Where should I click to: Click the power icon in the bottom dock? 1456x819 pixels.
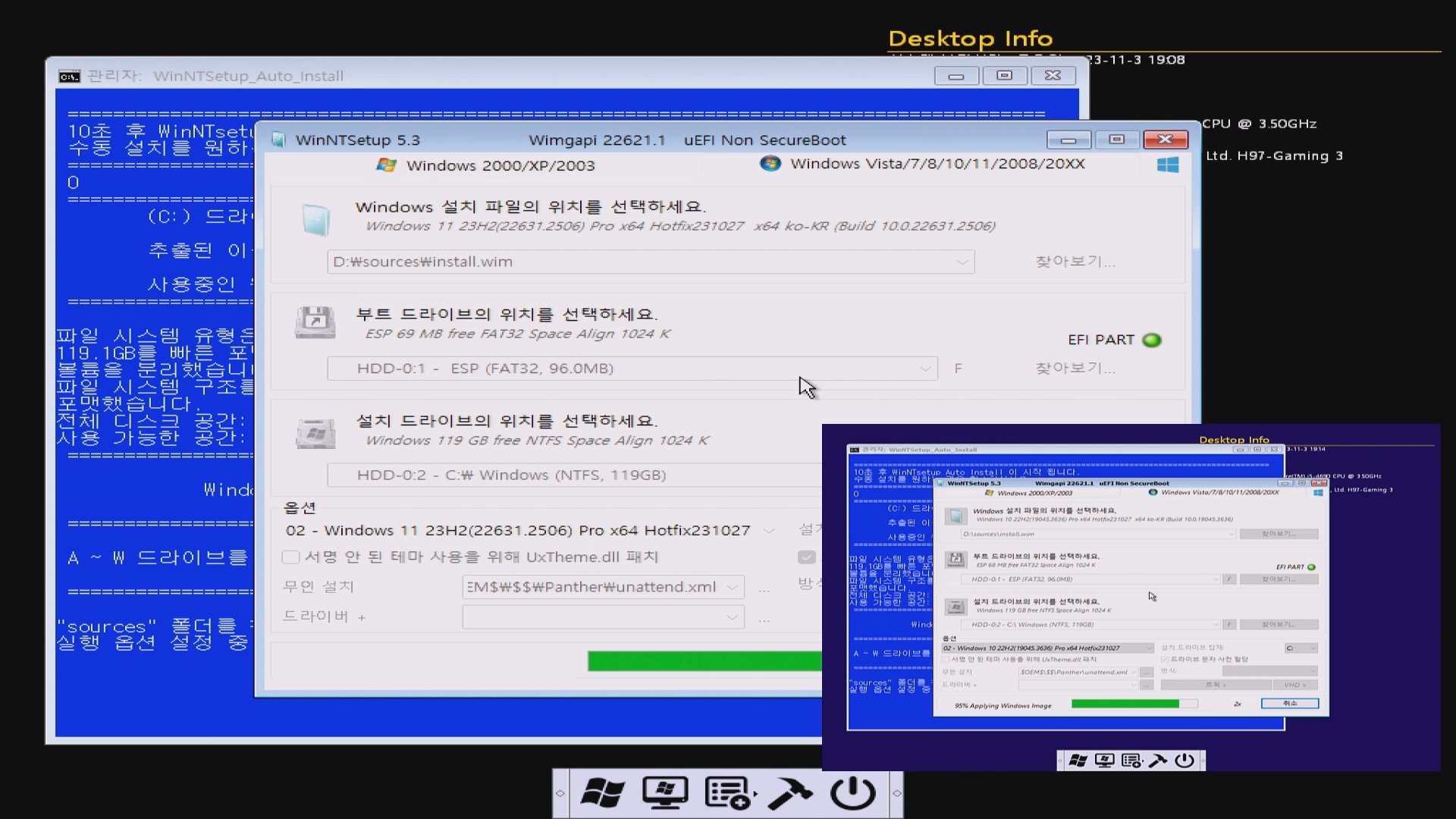click(x=853, y=792)
